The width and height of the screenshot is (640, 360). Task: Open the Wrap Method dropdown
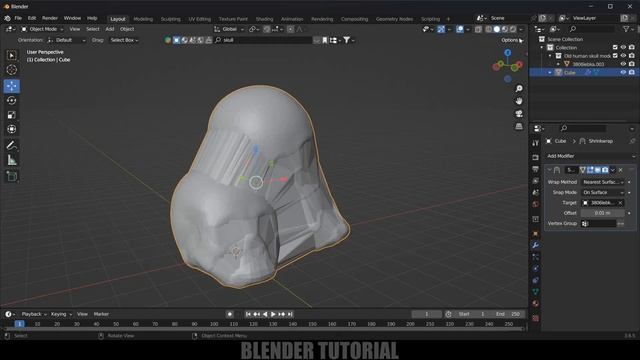603,182
